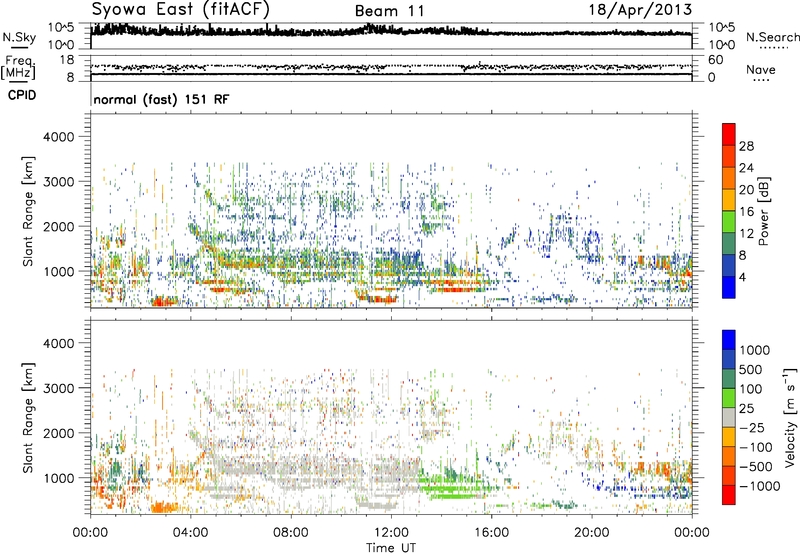
Task: Click the '-500' Velocity colorbar label
Action: (x=756, y=467)
